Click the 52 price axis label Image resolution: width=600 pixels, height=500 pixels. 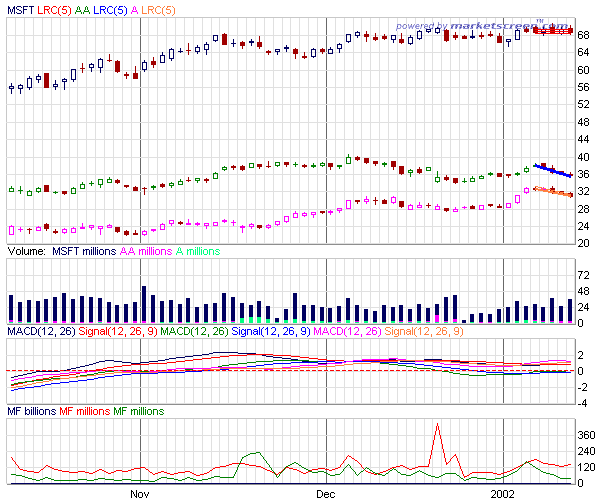pos(583,104)
